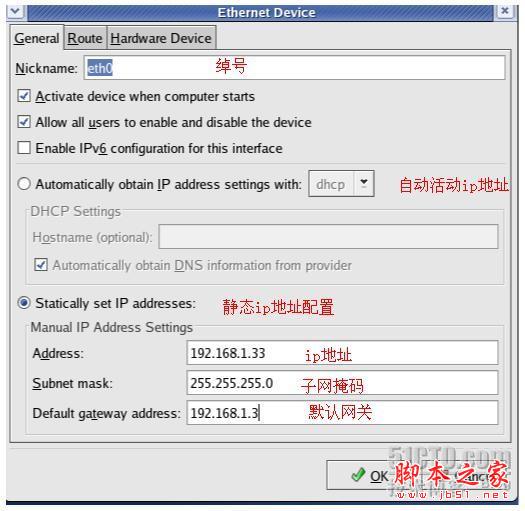Click the Default gateway address field
This screenshot has height=511, width=525.
[342, 413]
